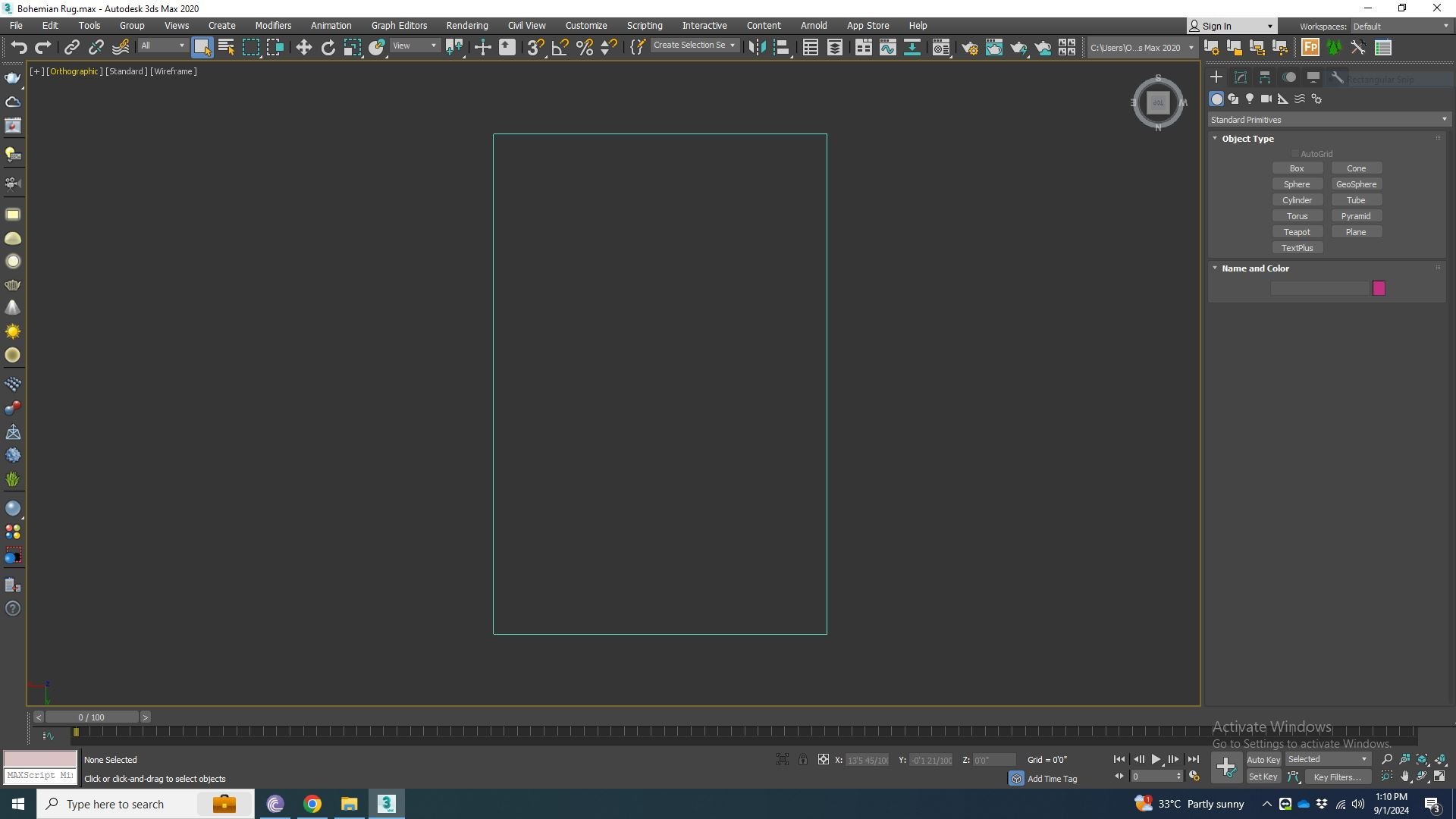Toggle Percent Snap icon
The width and height of the screenshot is (1456, 819).
click(x=585, y=47)
